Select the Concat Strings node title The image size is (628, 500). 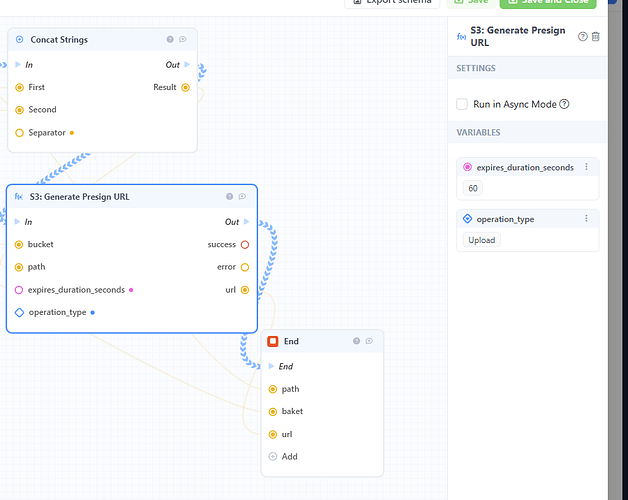tap(59, 40)
